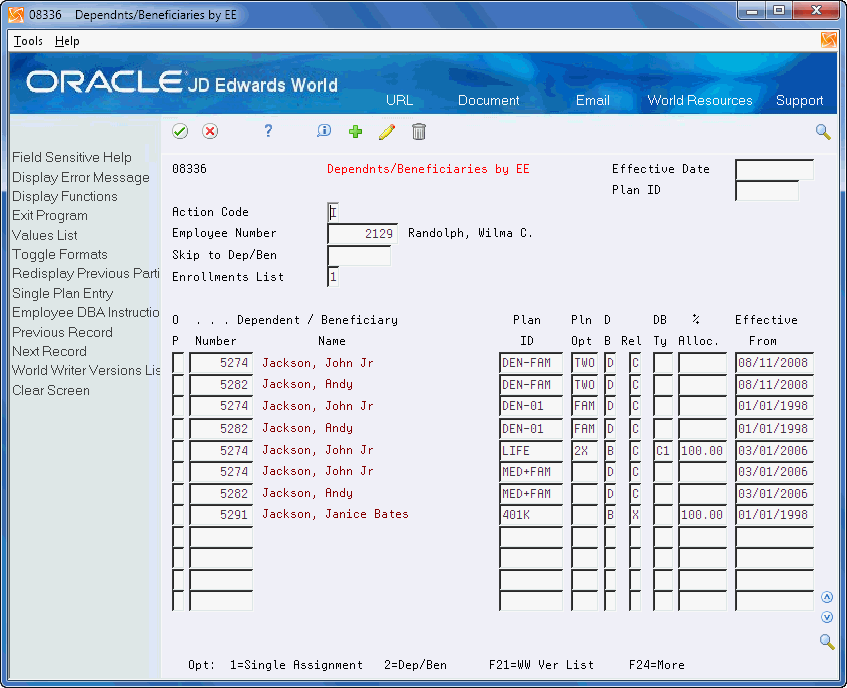Open the Email link in banner
This screenshot has height=688, width=847.
coord(593,100)
